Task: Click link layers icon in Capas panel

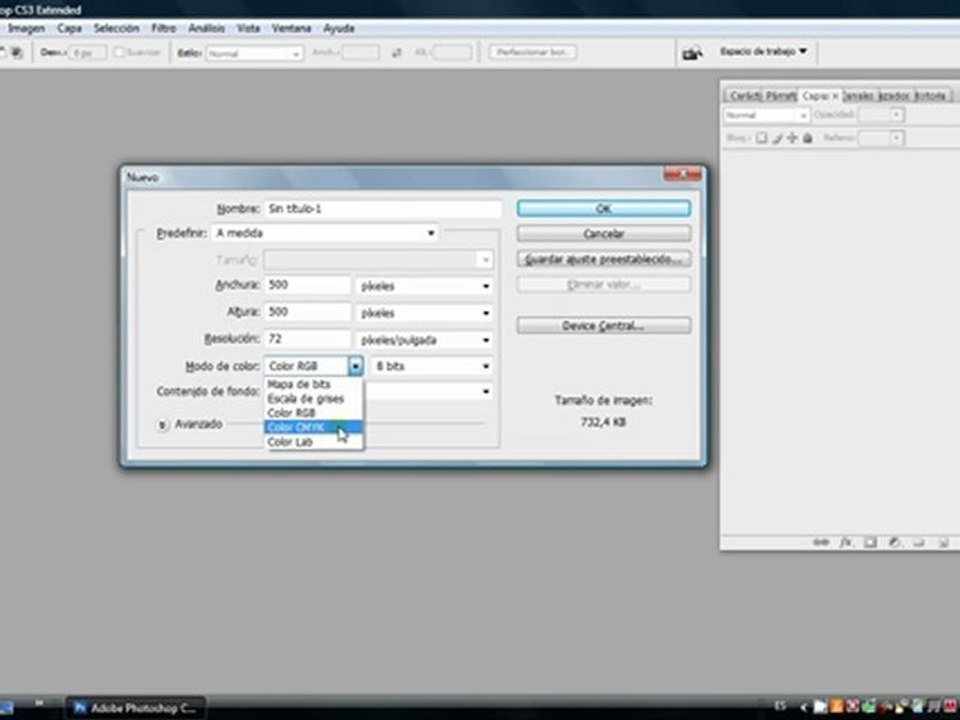Action: click(x=821, y=542)
